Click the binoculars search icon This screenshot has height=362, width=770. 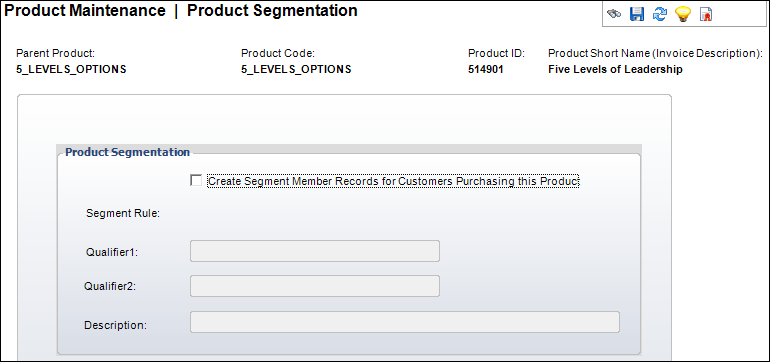614,14
